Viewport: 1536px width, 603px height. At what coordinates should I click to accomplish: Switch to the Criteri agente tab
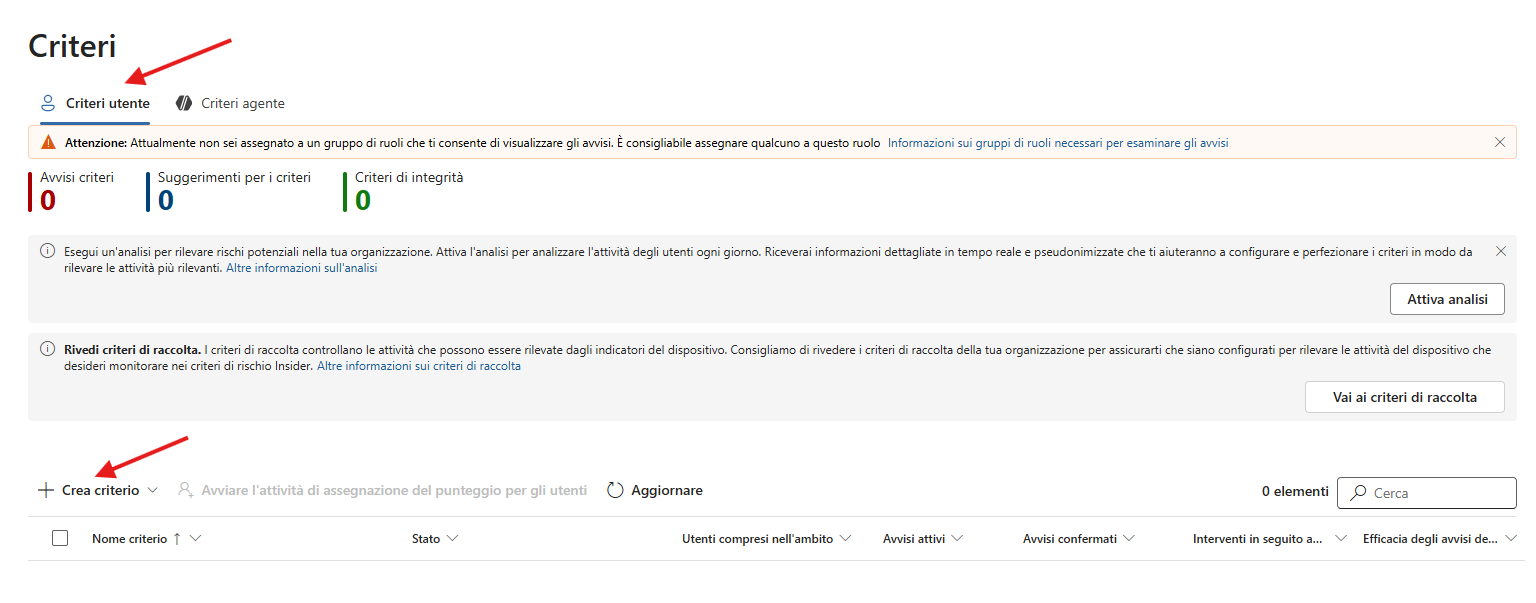(x=230, y=103)
